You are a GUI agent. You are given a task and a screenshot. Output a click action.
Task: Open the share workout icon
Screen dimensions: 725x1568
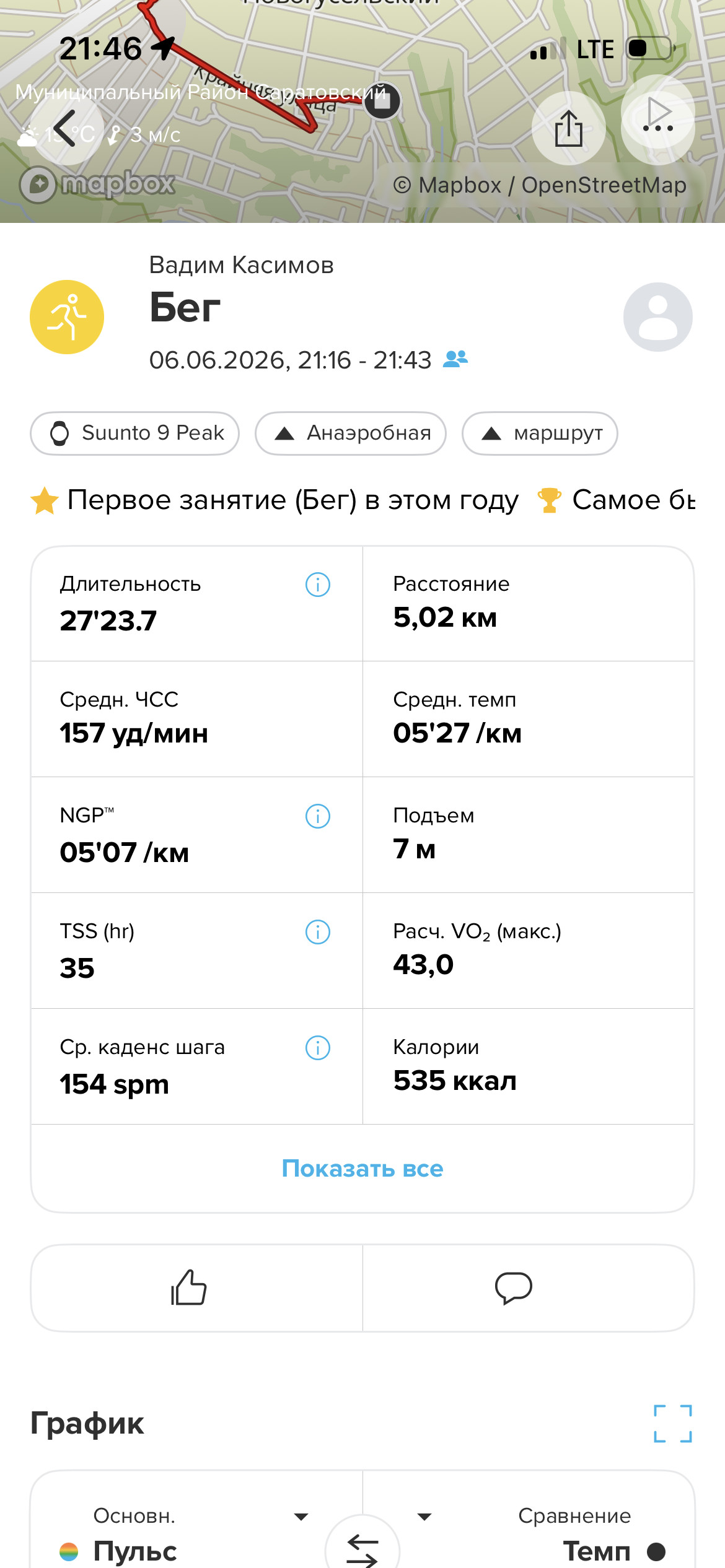(568, 128)
